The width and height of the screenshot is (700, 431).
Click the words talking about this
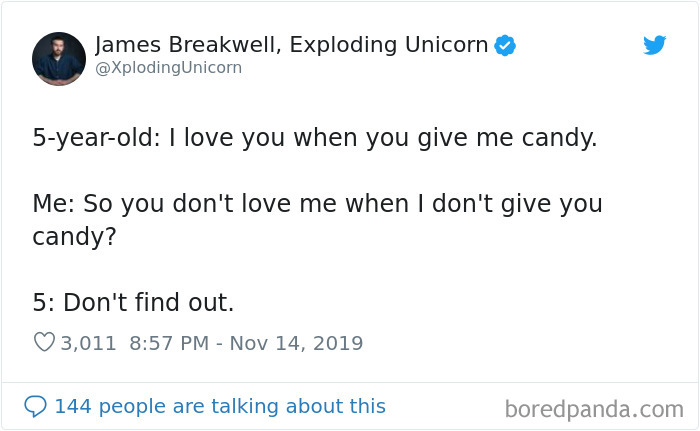pyautogui.click(x=298, y=406)
